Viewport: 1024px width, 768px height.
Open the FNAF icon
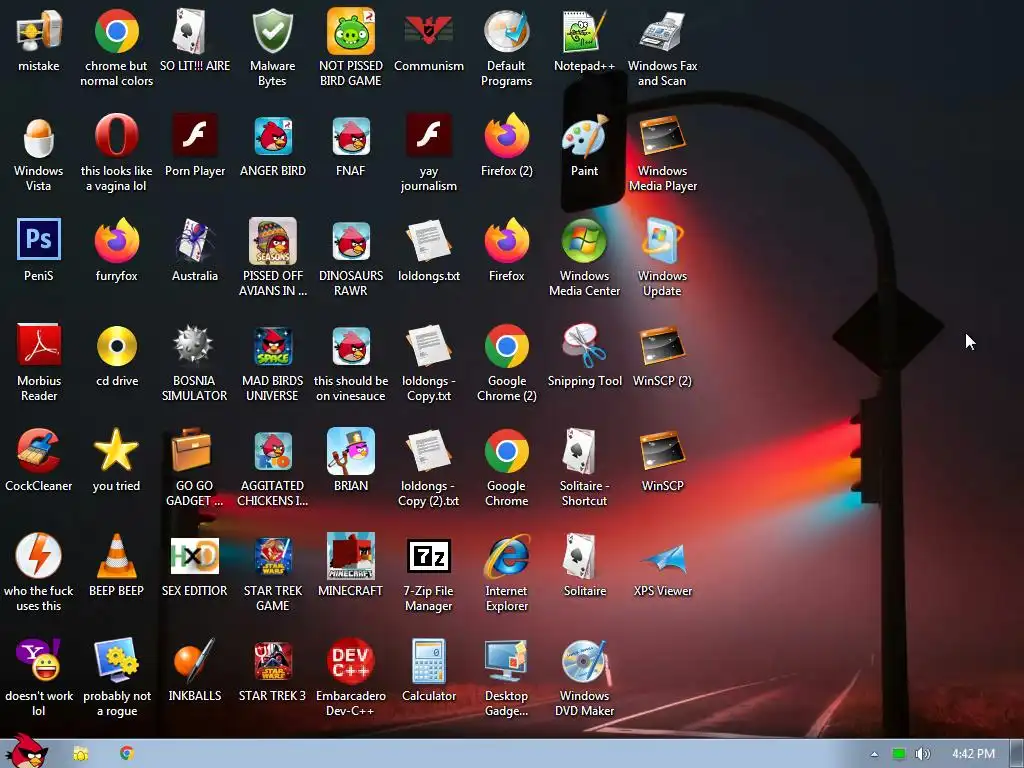click(351, 136)
